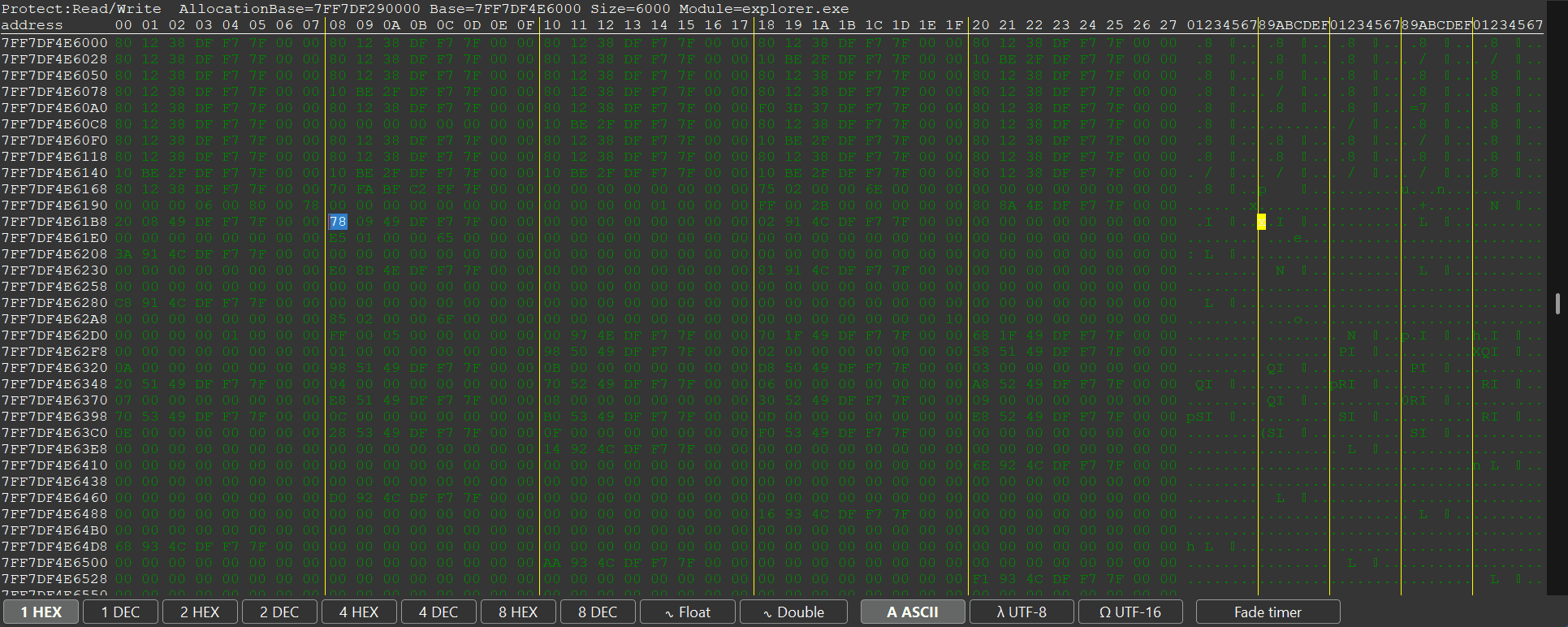Viewport: 1568px width, 627px height.
Task: Click byte 2B in row 7FF7DF4E6190
Action: 820,205
